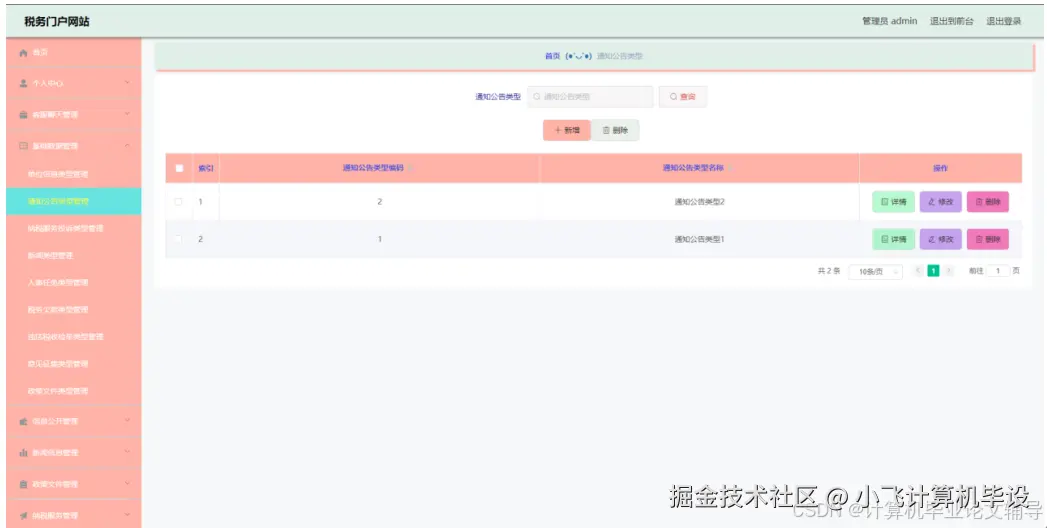Tick the checkbox for row 通知公告类型1

point(178,239)
